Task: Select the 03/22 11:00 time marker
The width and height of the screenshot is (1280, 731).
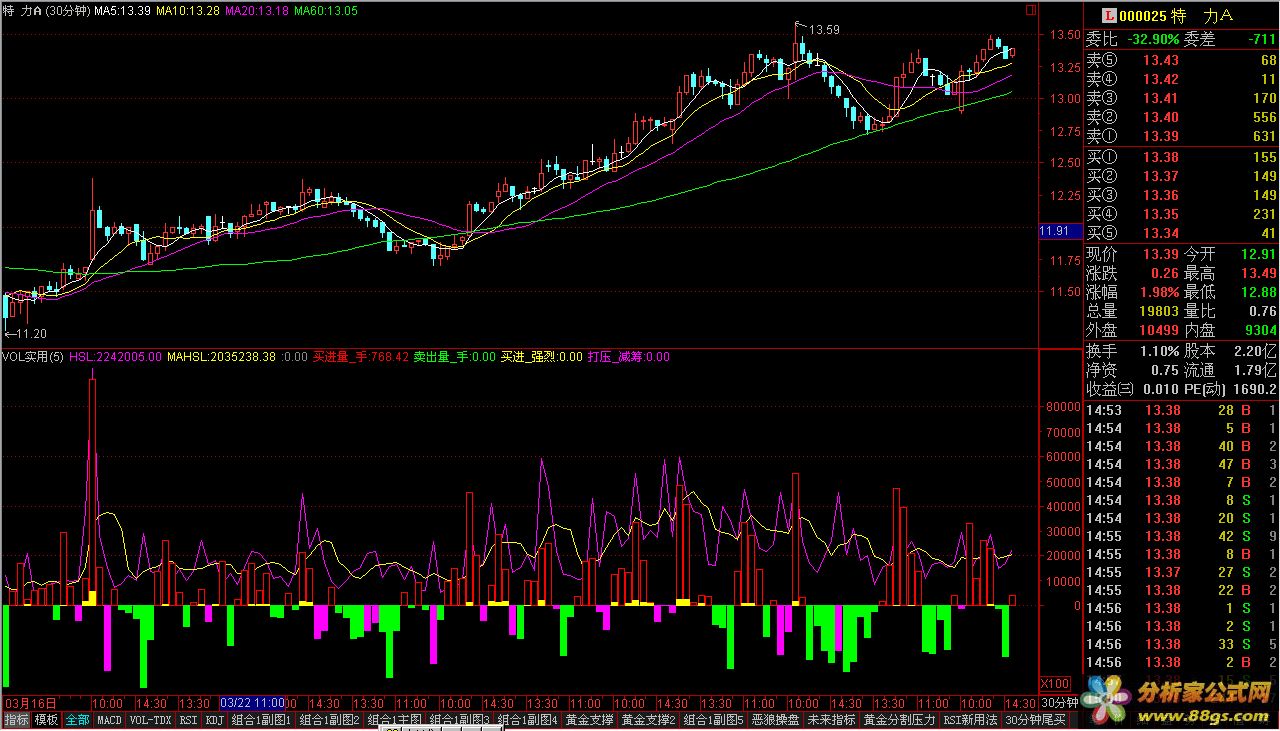Action: pyautogui.click(x=253, y=703)
